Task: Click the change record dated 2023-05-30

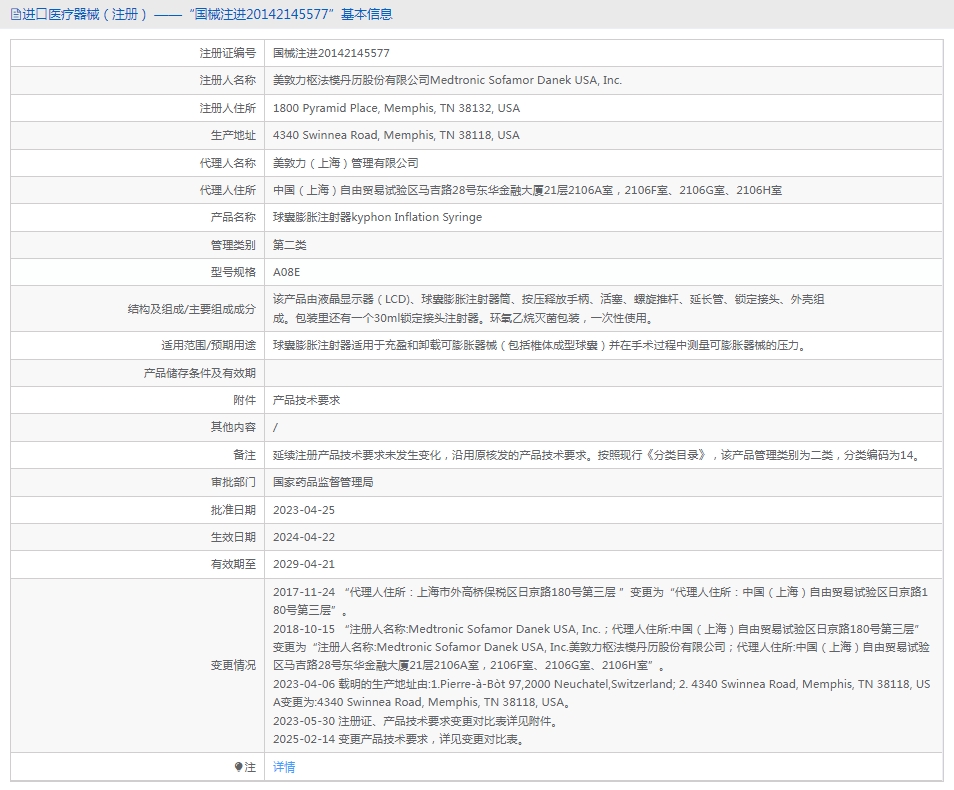Action: pos(415,721)
